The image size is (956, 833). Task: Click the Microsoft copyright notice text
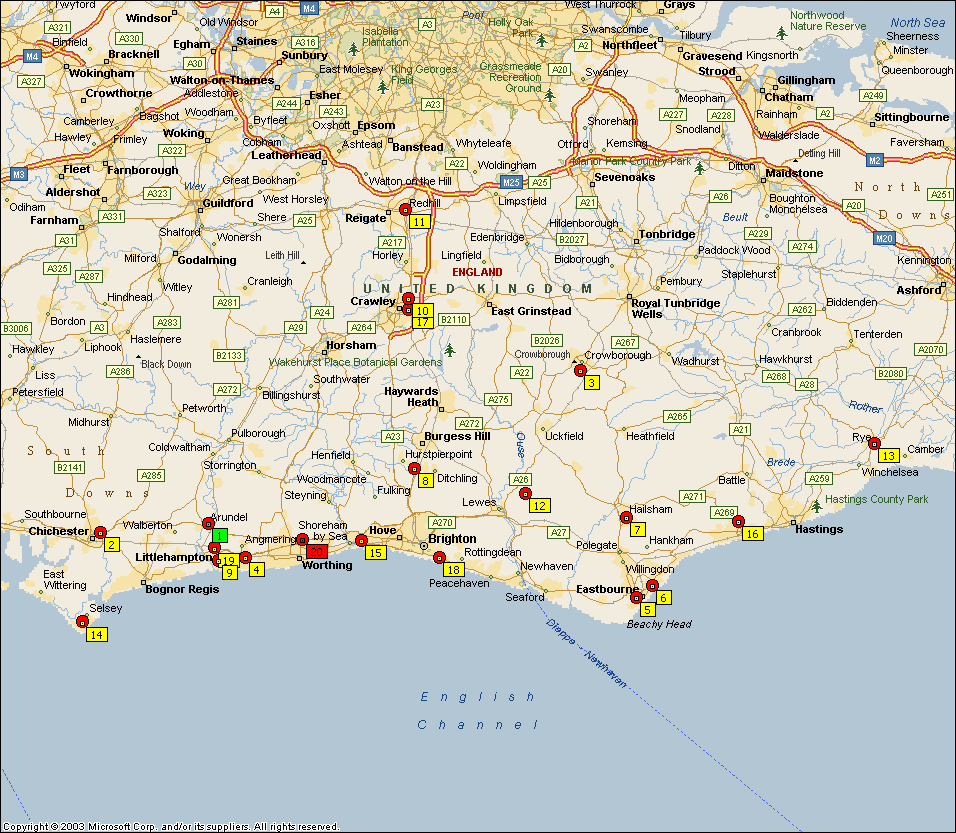170,827
